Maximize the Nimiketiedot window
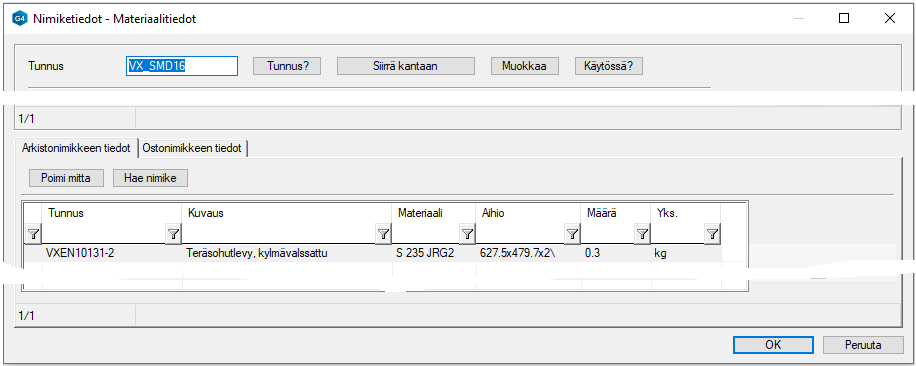Image resolution: width=916 pixels, height=366 pixels. [x=844, y=19]
